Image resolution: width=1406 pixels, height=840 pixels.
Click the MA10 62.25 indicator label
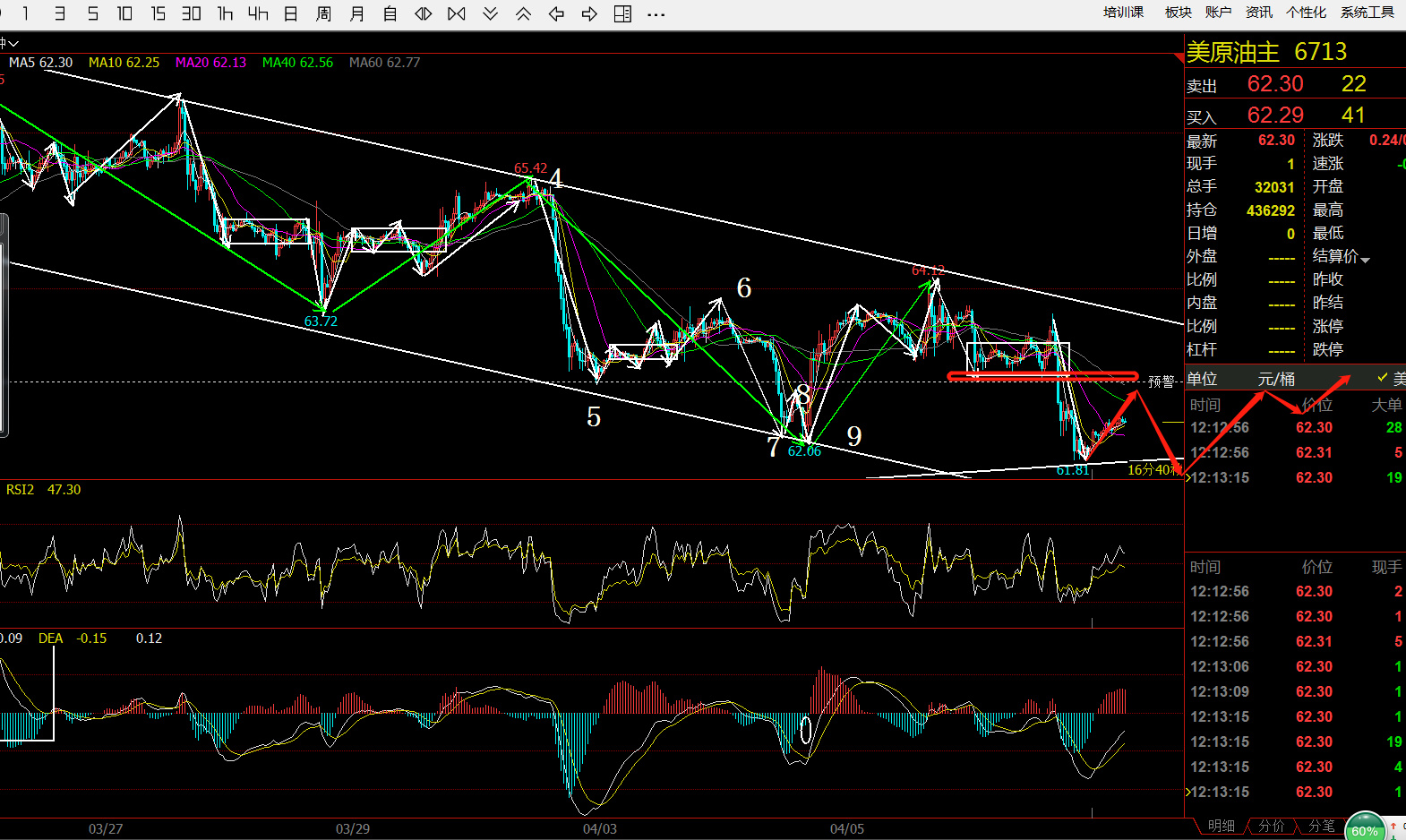click(124, 63)
